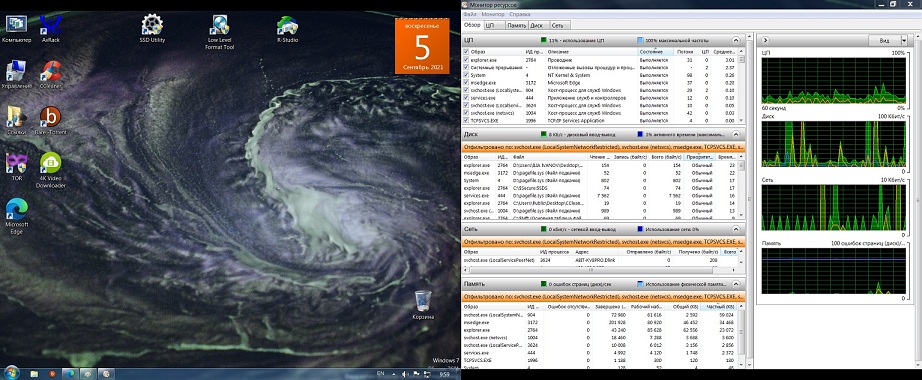This screenshot has height=380, width=922.
Task: Open the Компьютер desktop icon
Action: [x=16, y=29]
